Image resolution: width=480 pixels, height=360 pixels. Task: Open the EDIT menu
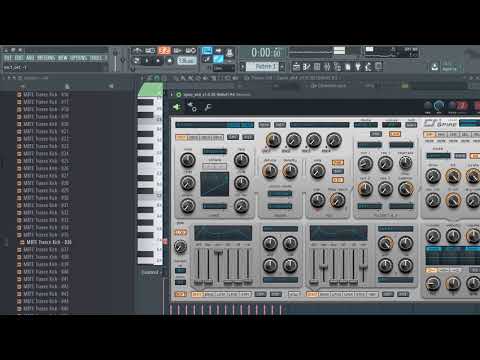click(19, 58)
